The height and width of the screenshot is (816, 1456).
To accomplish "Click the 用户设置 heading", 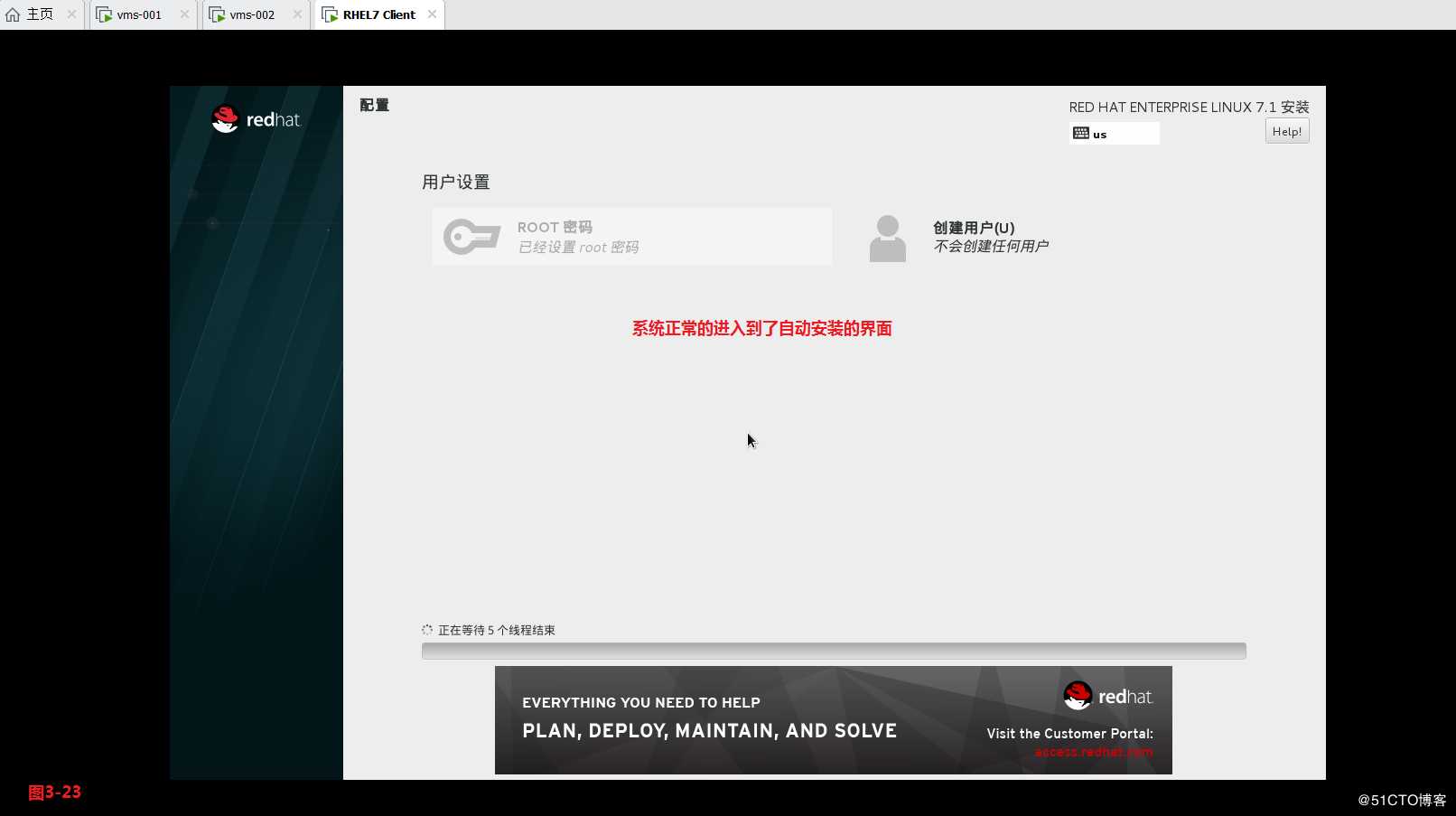I will click(x=456, y=182).
